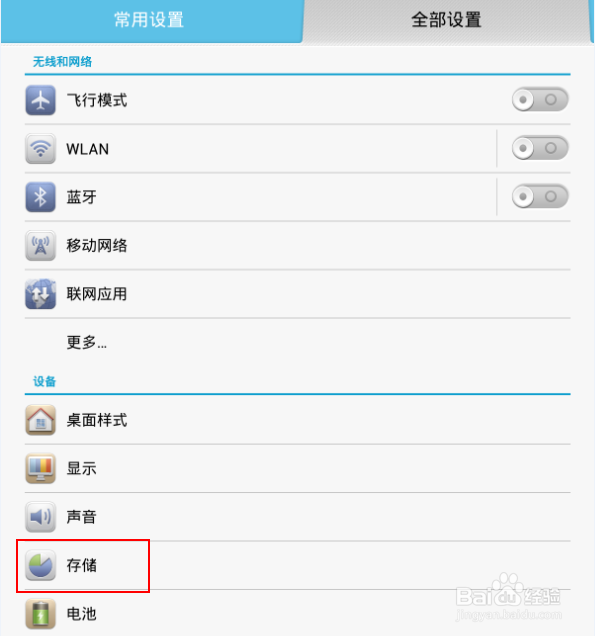This screenshot has height=636, width=595.
Task: Open the WLAN wifi icon
Action: click(40, 149)
